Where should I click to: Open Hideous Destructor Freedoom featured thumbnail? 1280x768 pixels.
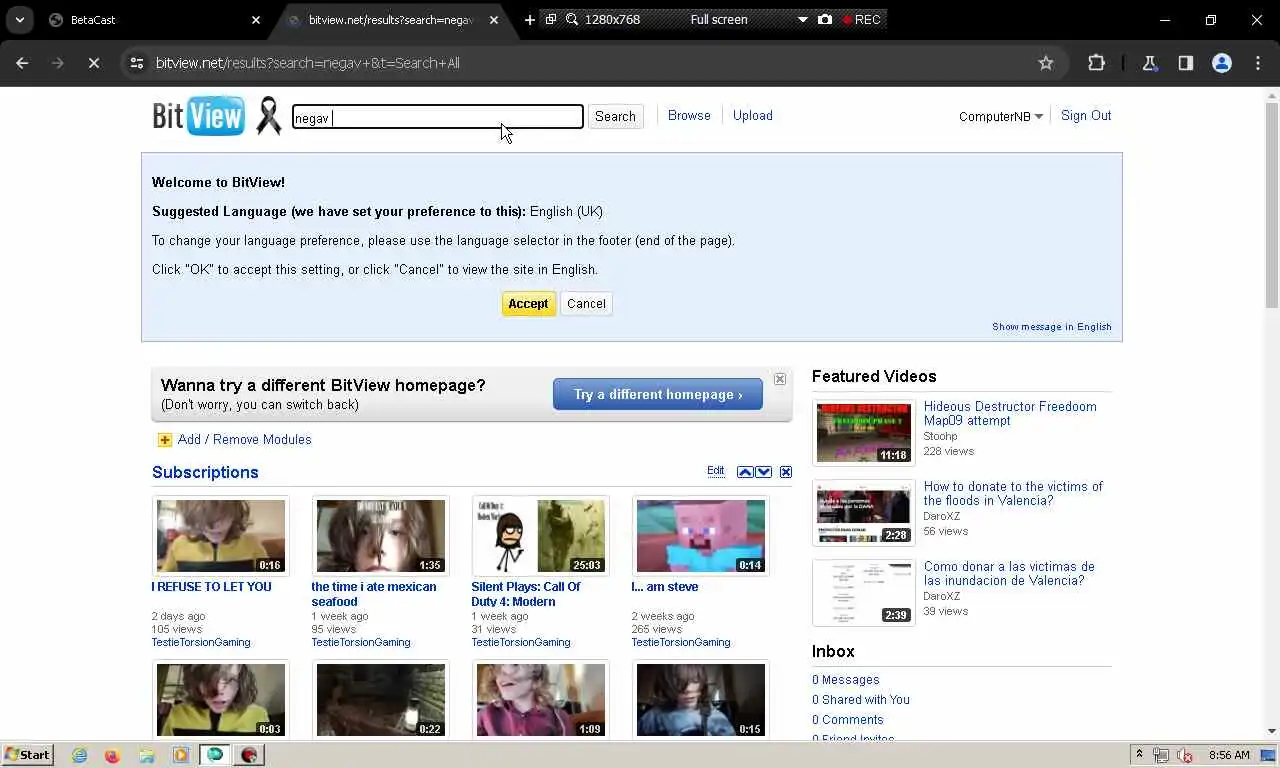[864, 432]
